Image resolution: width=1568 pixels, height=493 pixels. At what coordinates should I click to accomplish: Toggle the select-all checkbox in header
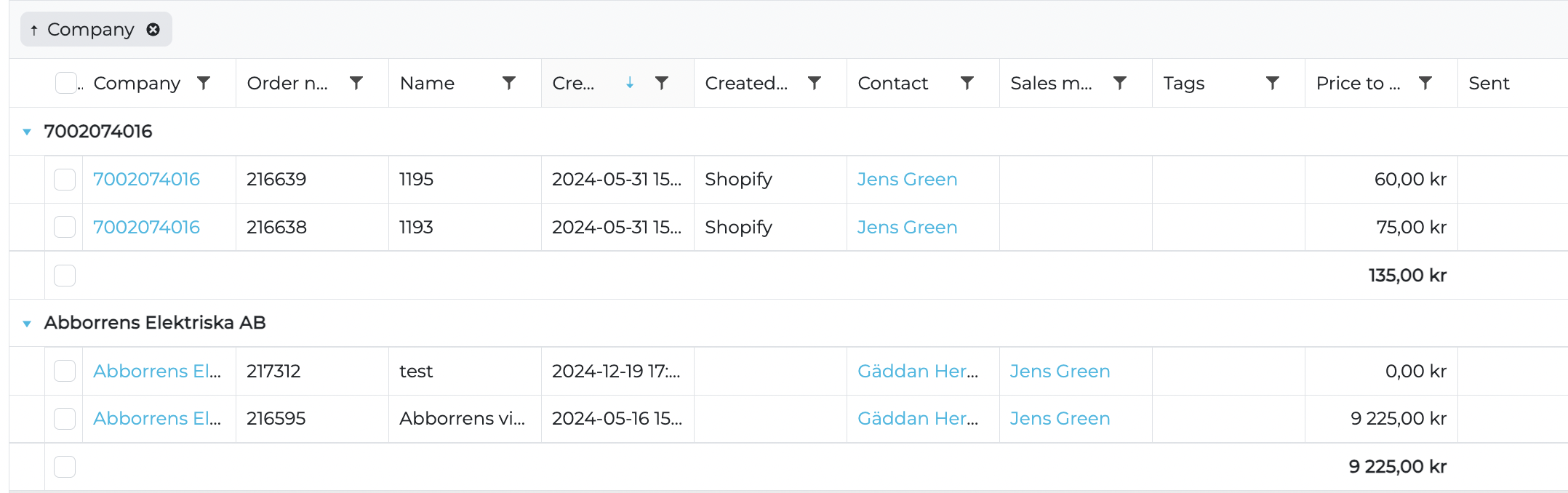65,83
